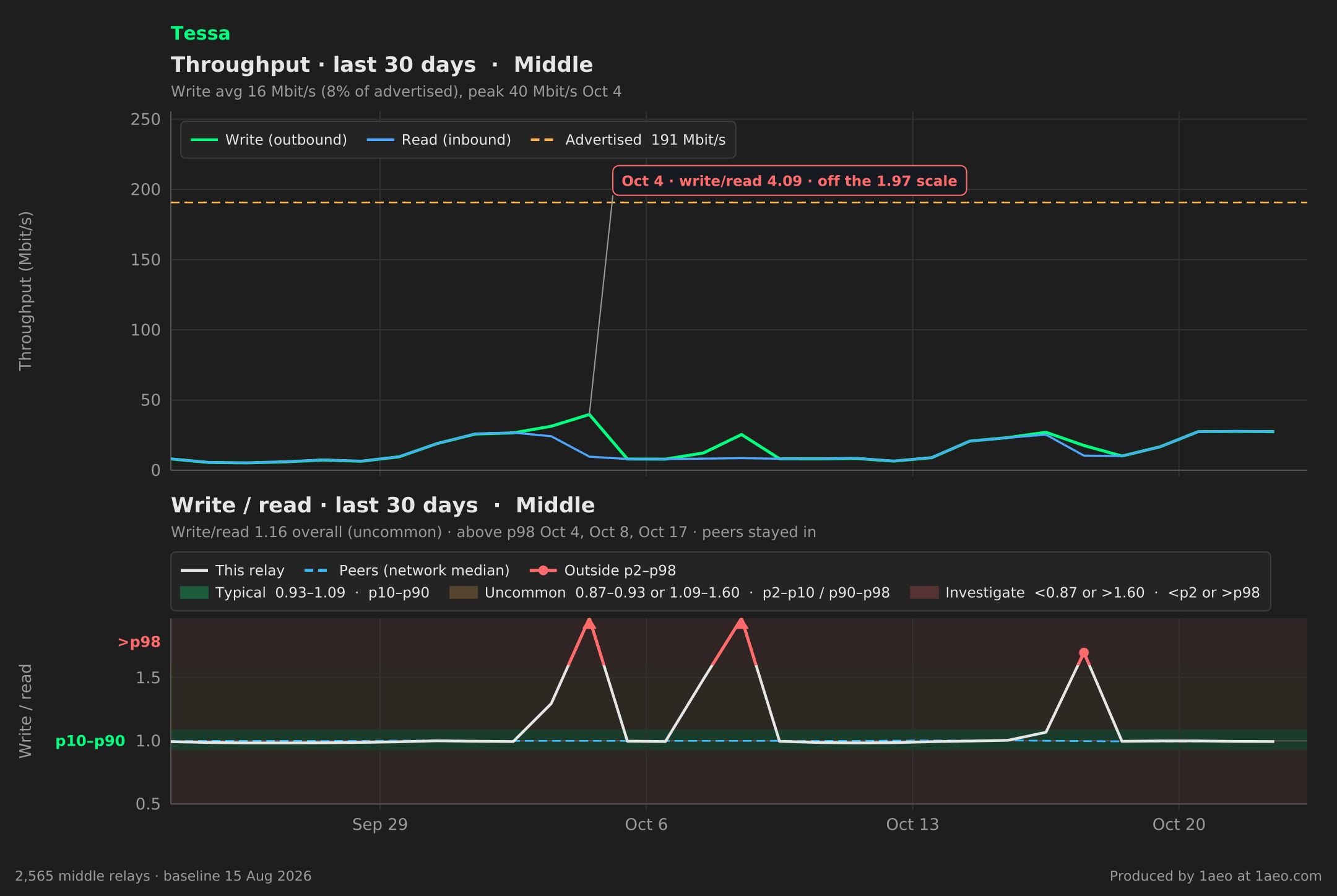Screen dimensions: 1337x896
Task: Click the '2,565 middle relays' footer text
Action: pyautogui.click(x=163, y=876)
